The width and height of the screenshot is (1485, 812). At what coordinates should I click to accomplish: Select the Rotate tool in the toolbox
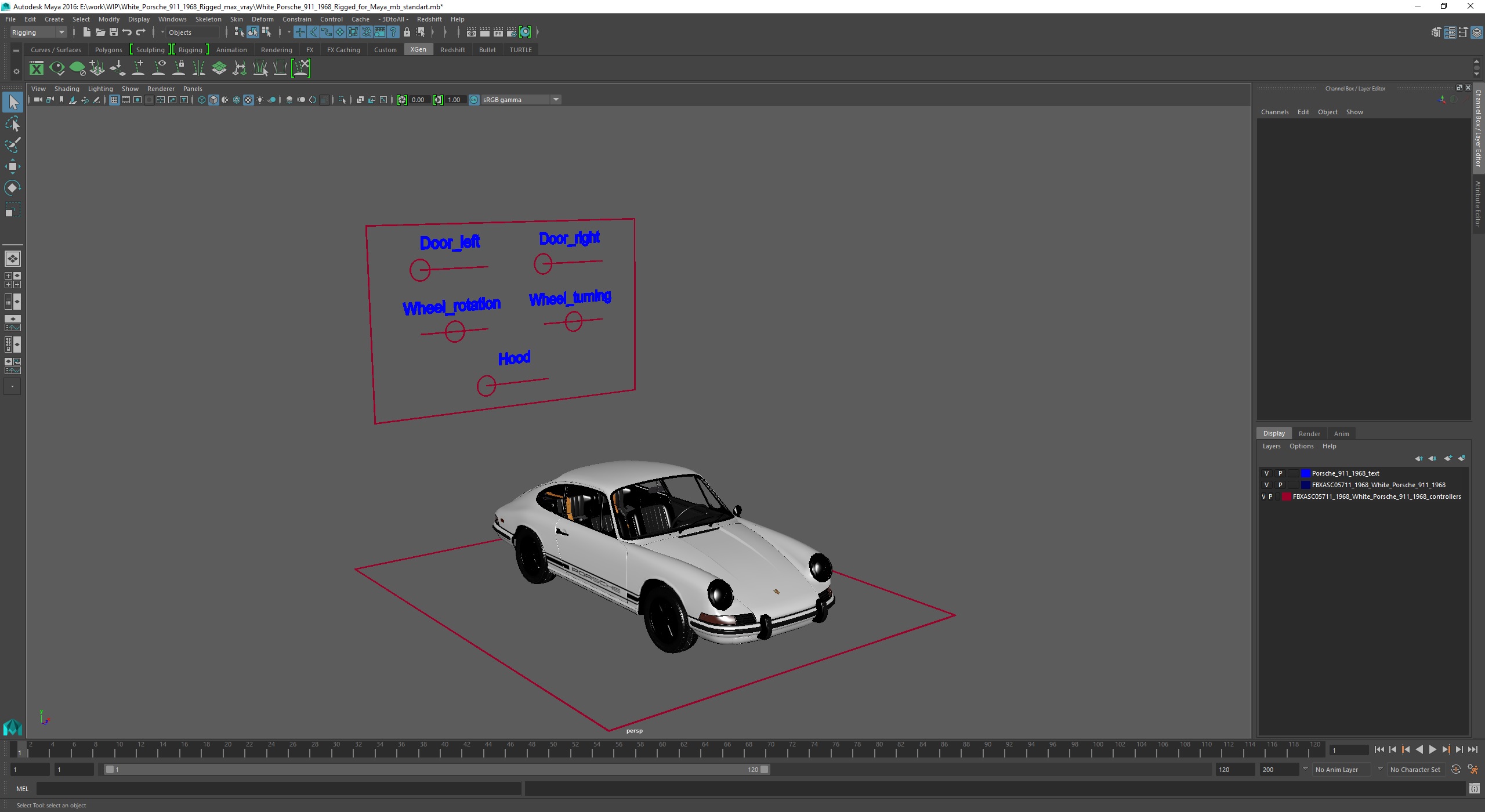coord(12,188)
